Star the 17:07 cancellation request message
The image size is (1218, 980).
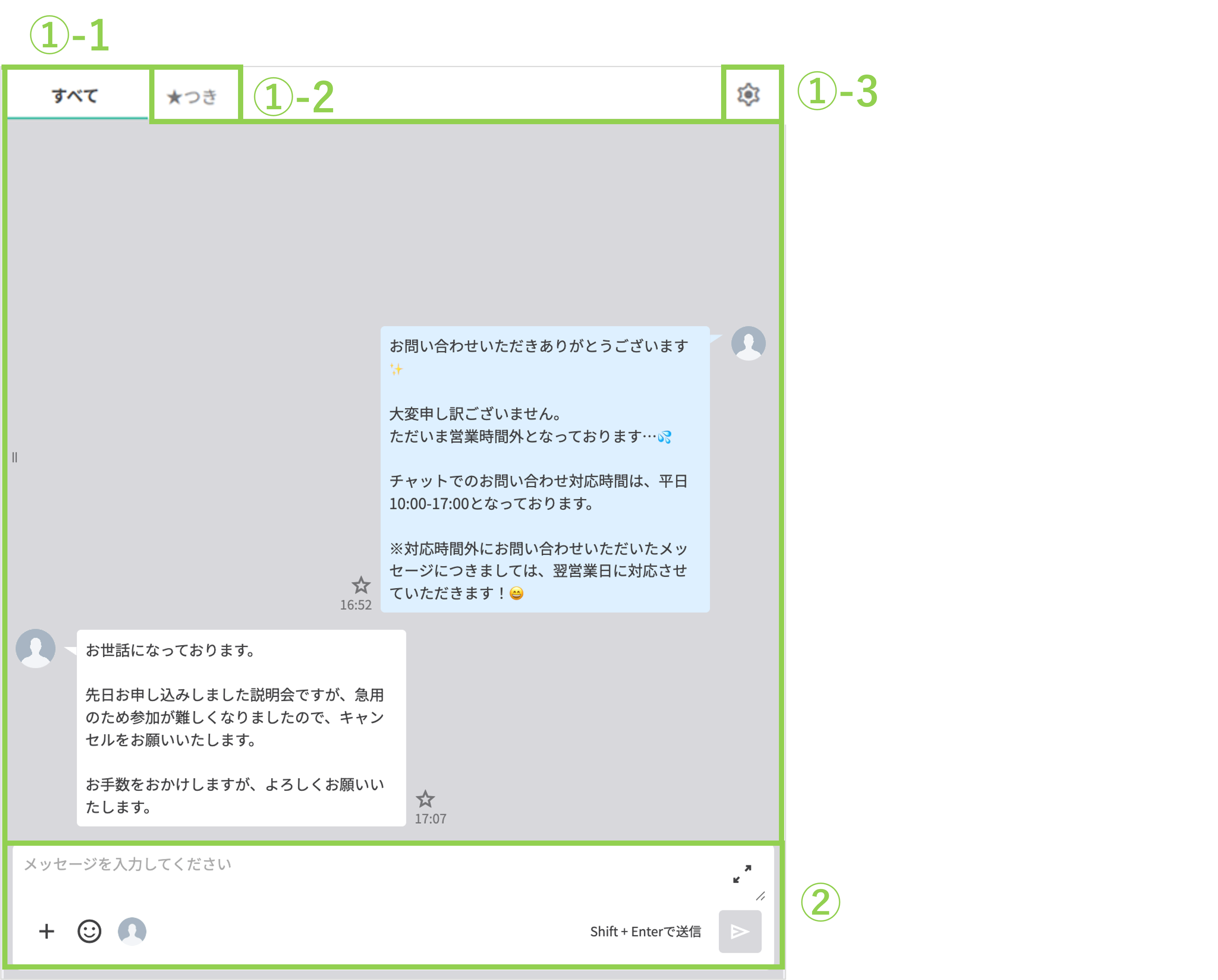click(426, 799)
